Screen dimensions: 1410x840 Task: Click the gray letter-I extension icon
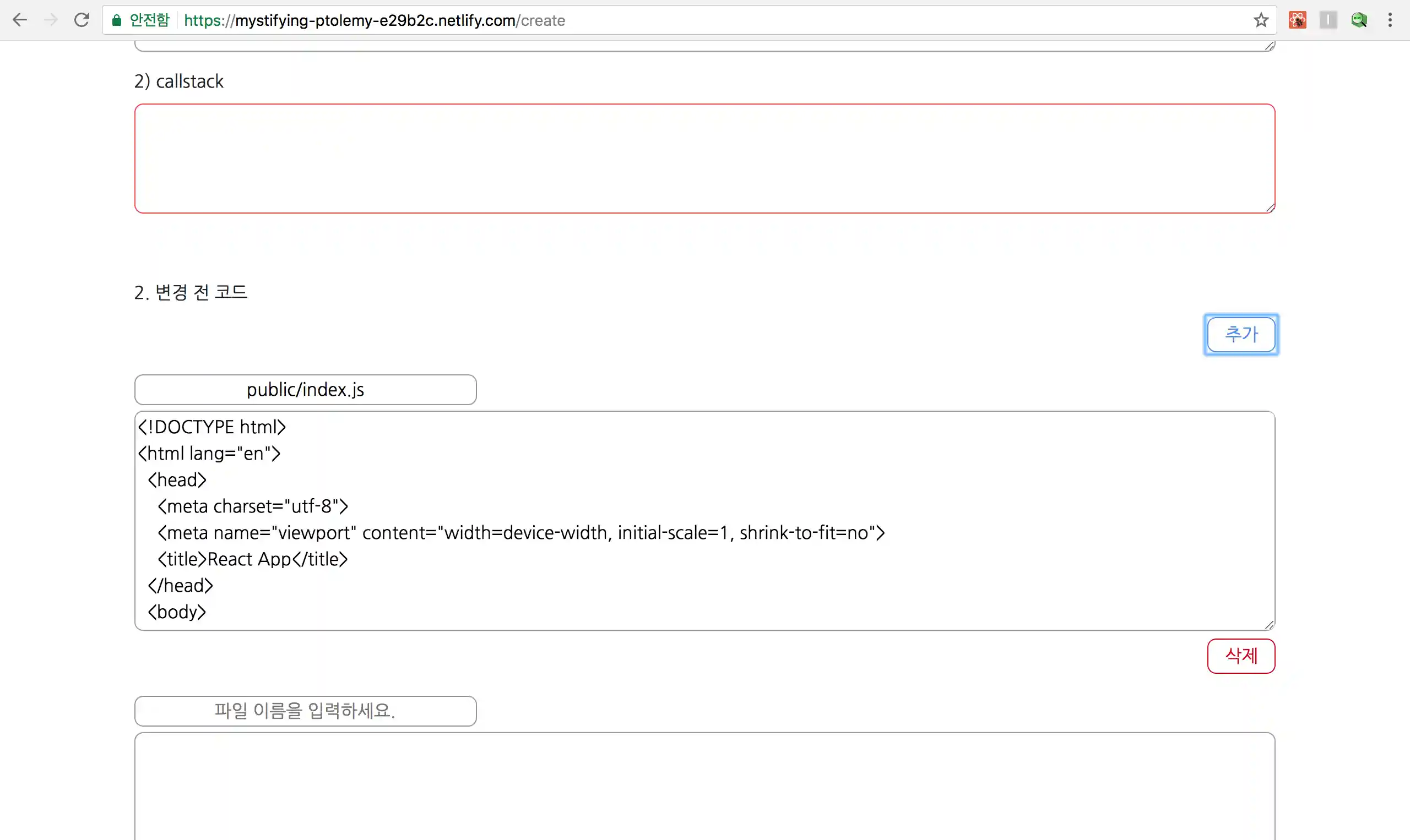(x=1328, y=20)
